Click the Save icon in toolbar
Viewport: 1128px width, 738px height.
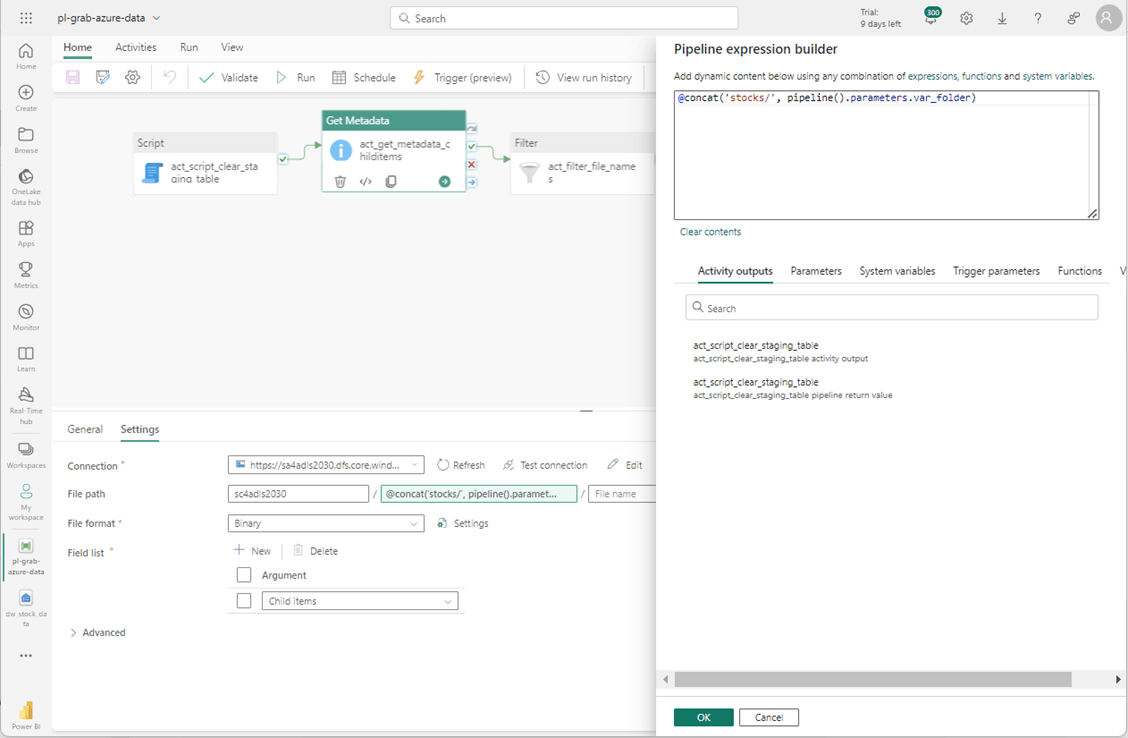click(x=73, y=78)
